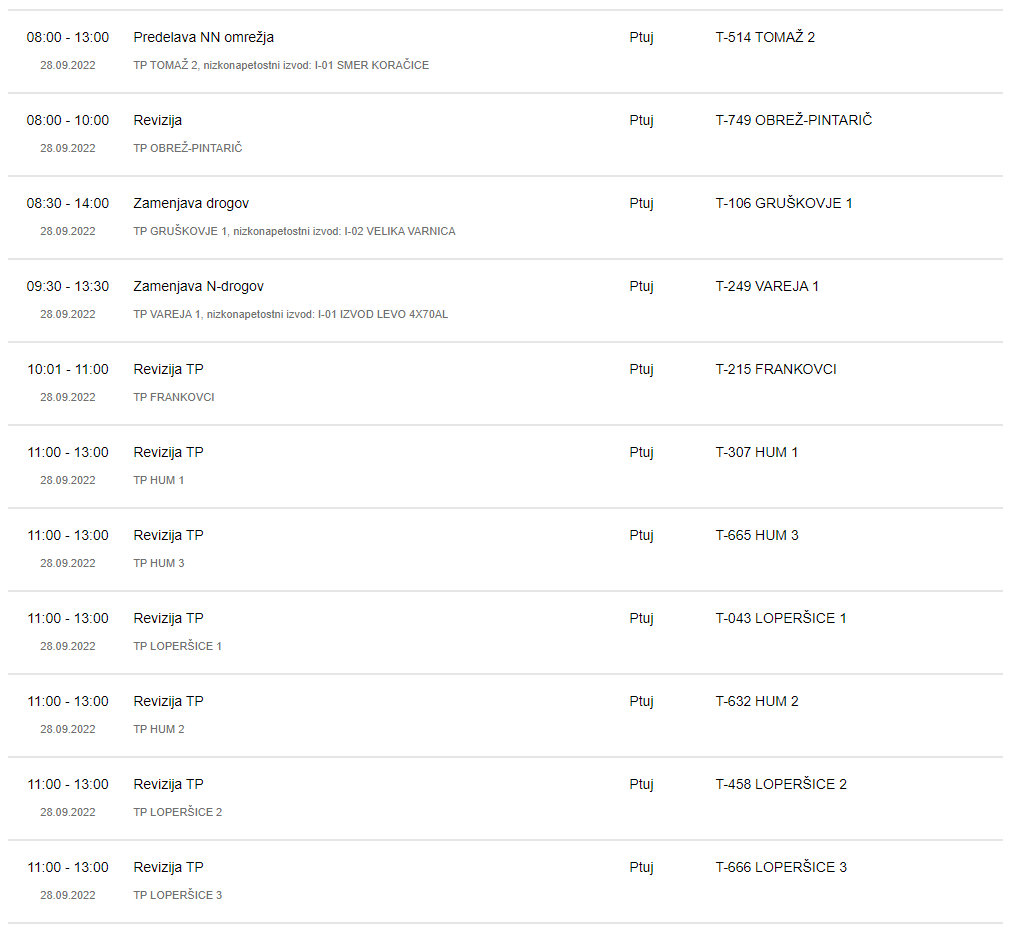Click the TP LOPERŠICE 3 description
The height and width of the screenshot is (930, 1012).
point(177,895)
